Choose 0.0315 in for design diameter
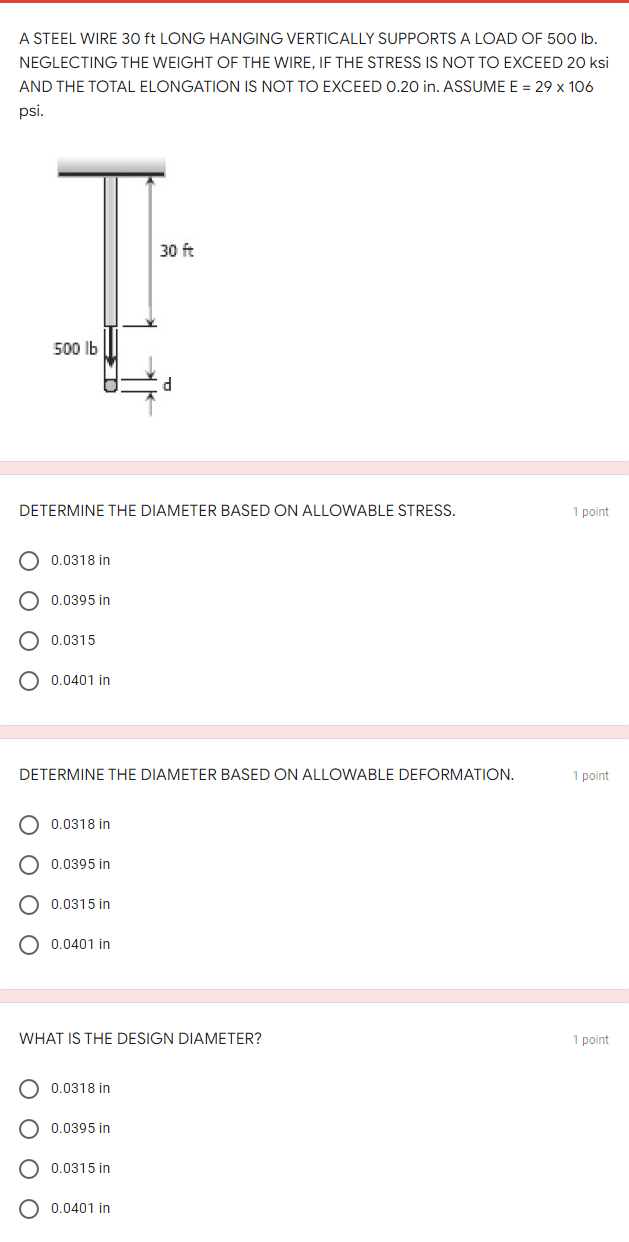Image resolution: width=629 pixels, height=1242 pixels. (29, 1168)
